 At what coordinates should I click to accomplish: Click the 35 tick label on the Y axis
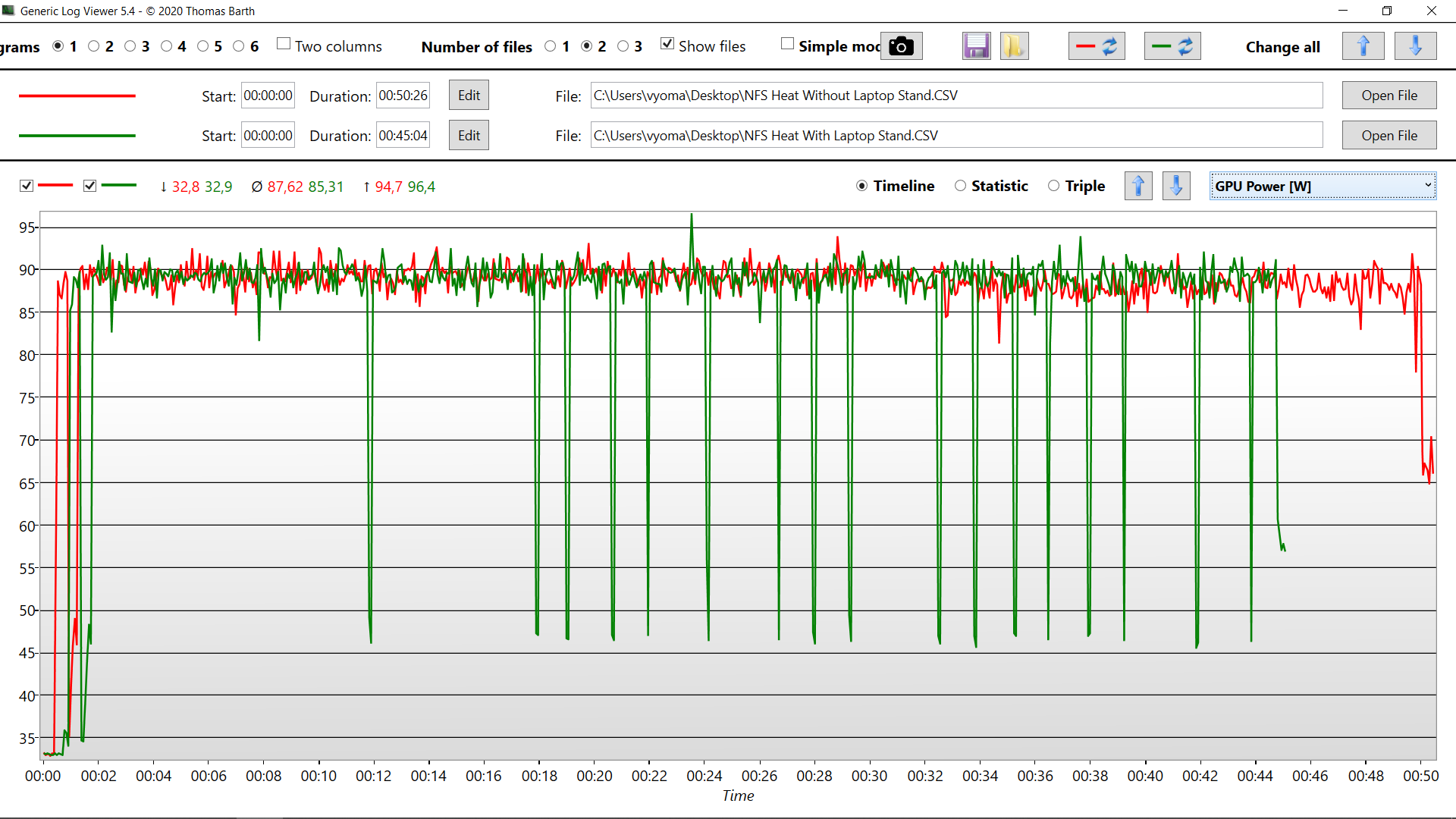tap(27, 739)
